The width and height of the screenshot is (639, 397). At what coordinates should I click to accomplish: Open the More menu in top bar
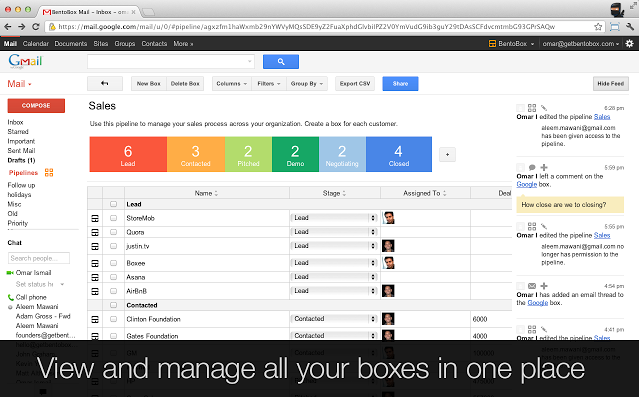point(183,44)
